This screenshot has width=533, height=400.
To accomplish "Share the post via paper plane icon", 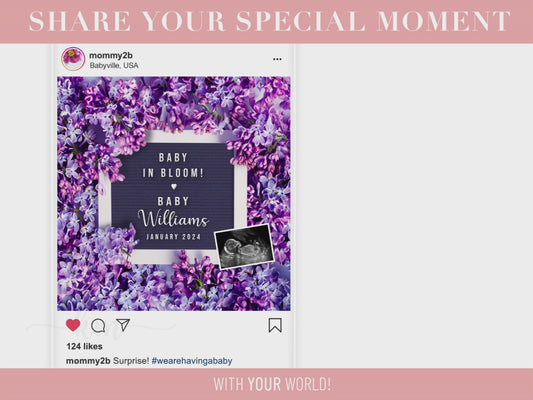I will 123,325.
